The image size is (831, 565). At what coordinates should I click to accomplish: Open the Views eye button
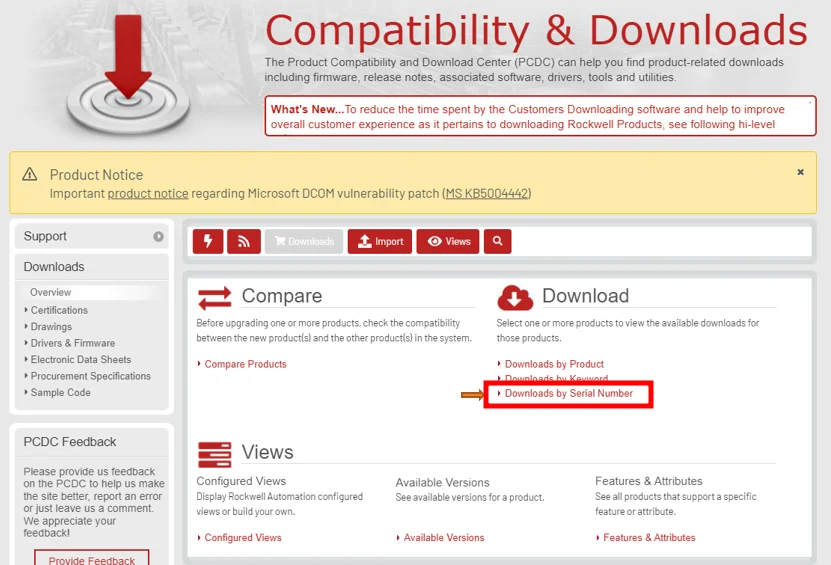[448, 241]
